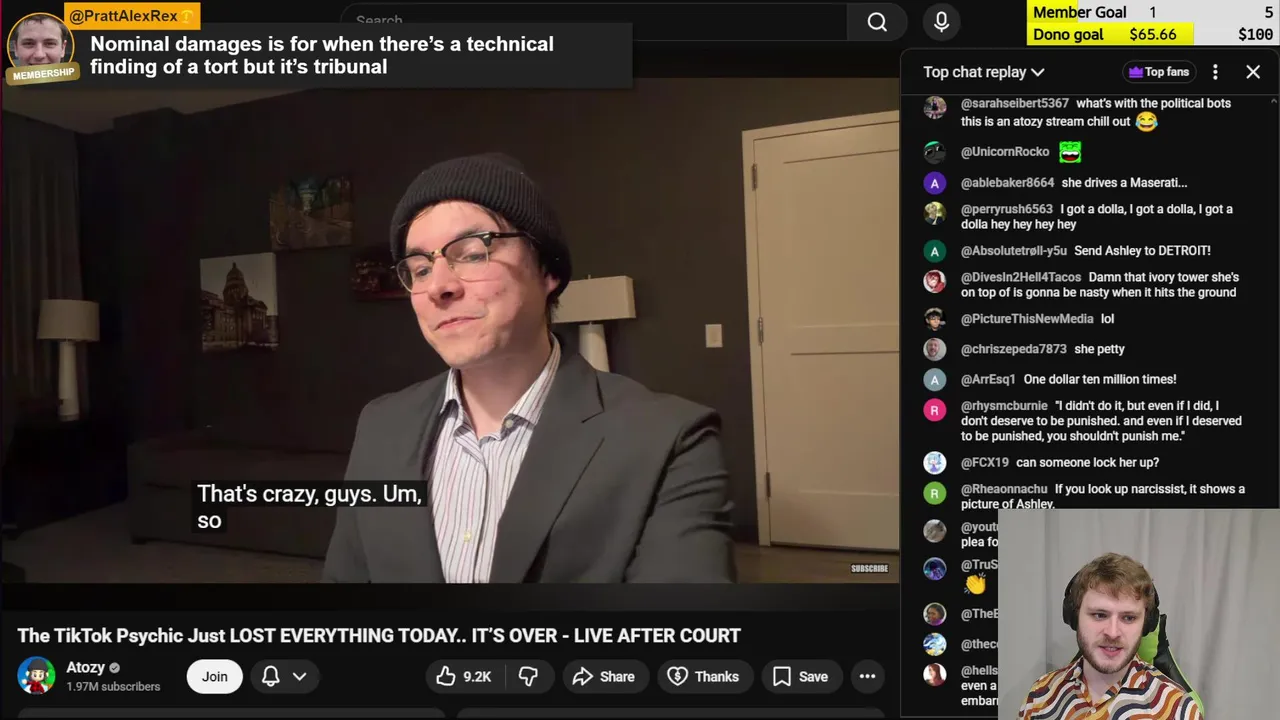Click the in-video SUBSCRIBE watermark button

[x=869, y=568]
